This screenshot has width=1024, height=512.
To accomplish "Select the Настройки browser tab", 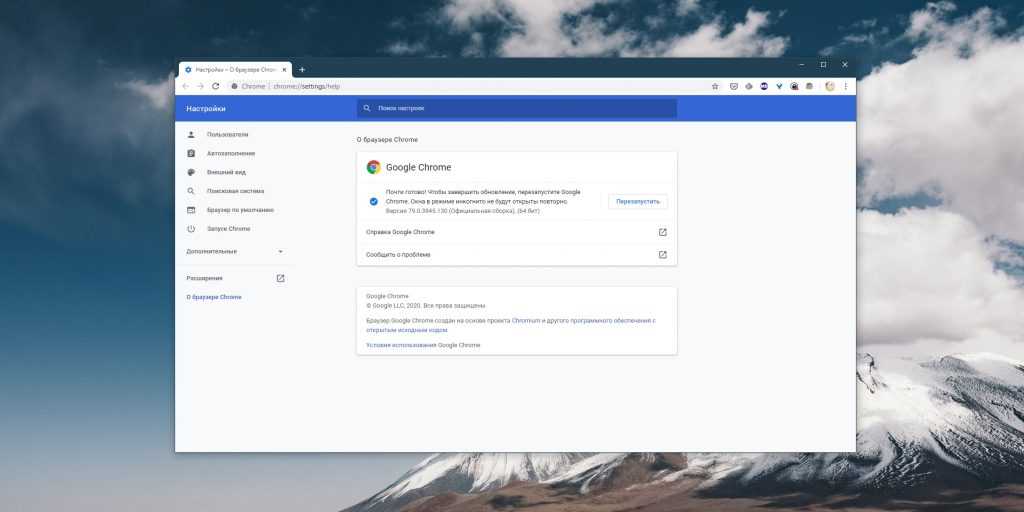I will pyautogui.click(x=235, y=69).
